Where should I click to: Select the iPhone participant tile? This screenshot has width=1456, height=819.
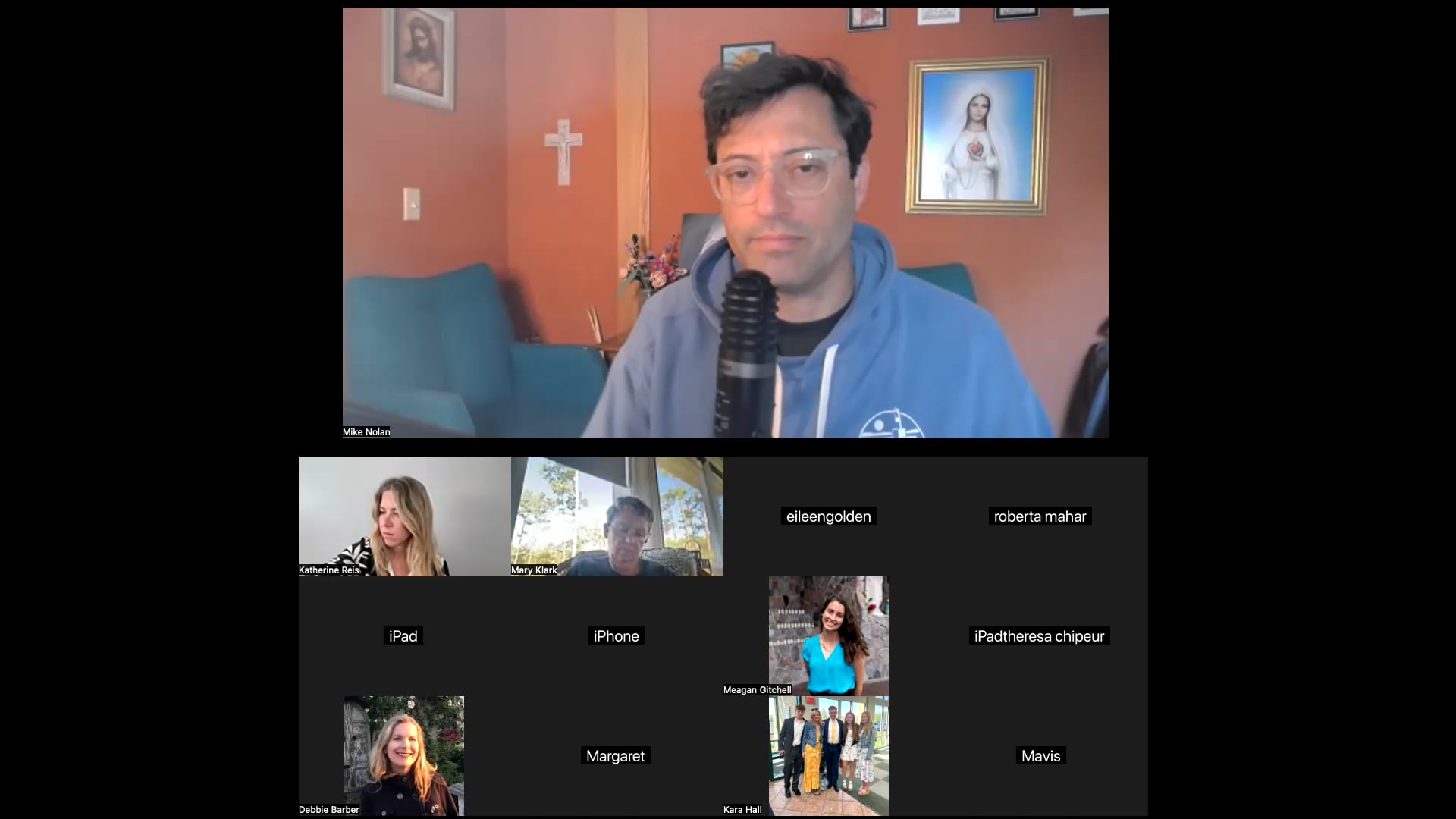click(616, 636)
